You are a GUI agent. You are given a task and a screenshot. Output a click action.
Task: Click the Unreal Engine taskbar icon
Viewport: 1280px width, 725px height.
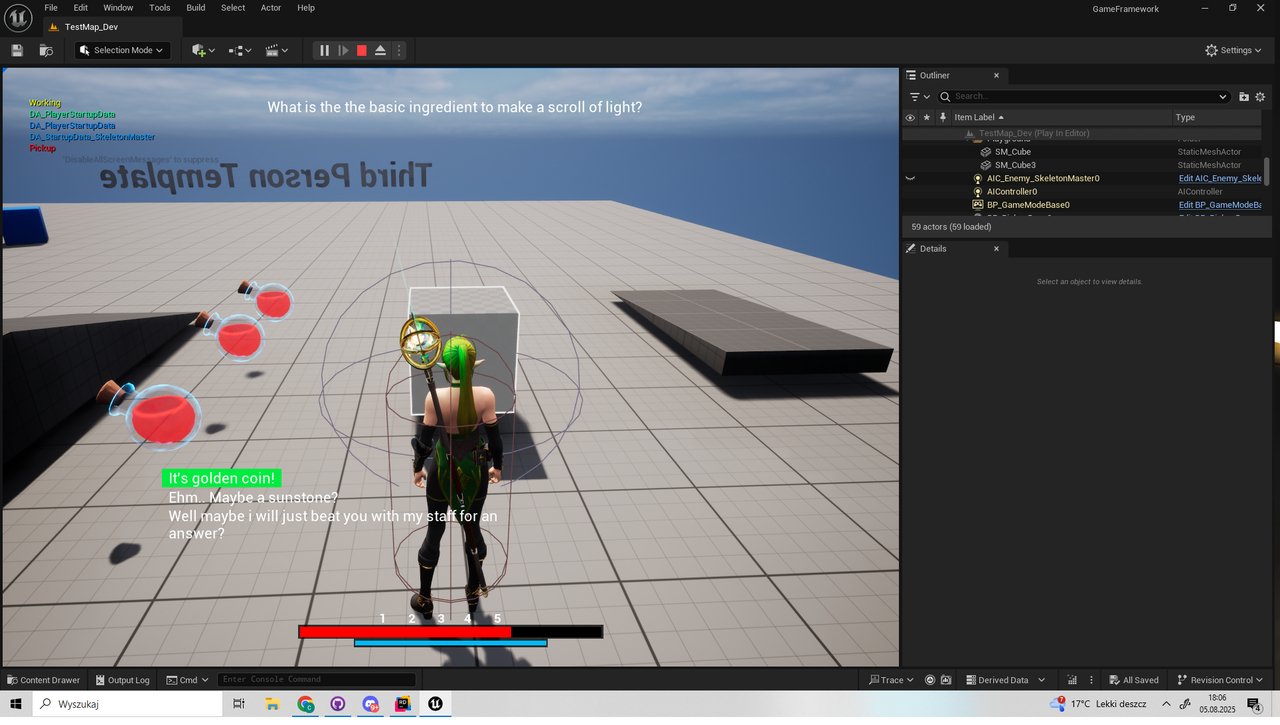point(436,704)
